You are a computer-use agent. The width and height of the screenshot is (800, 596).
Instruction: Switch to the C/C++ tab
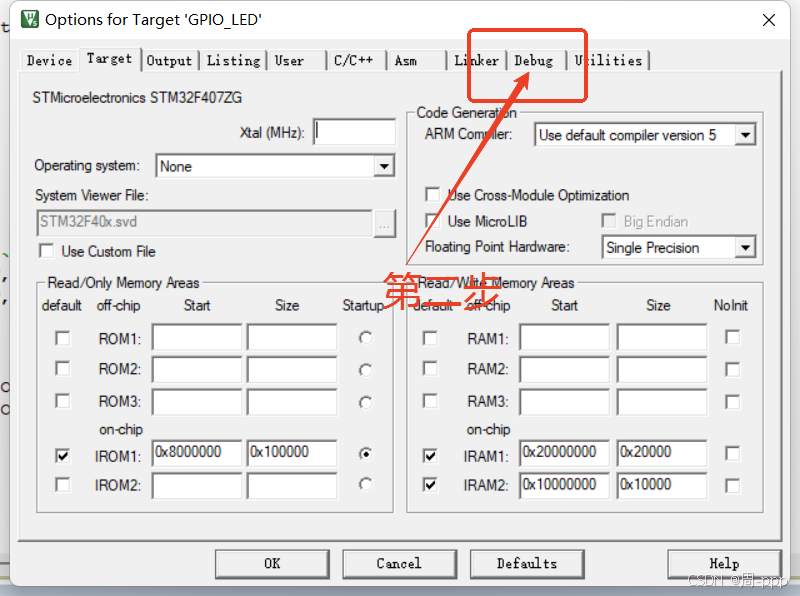pos(355,60)
